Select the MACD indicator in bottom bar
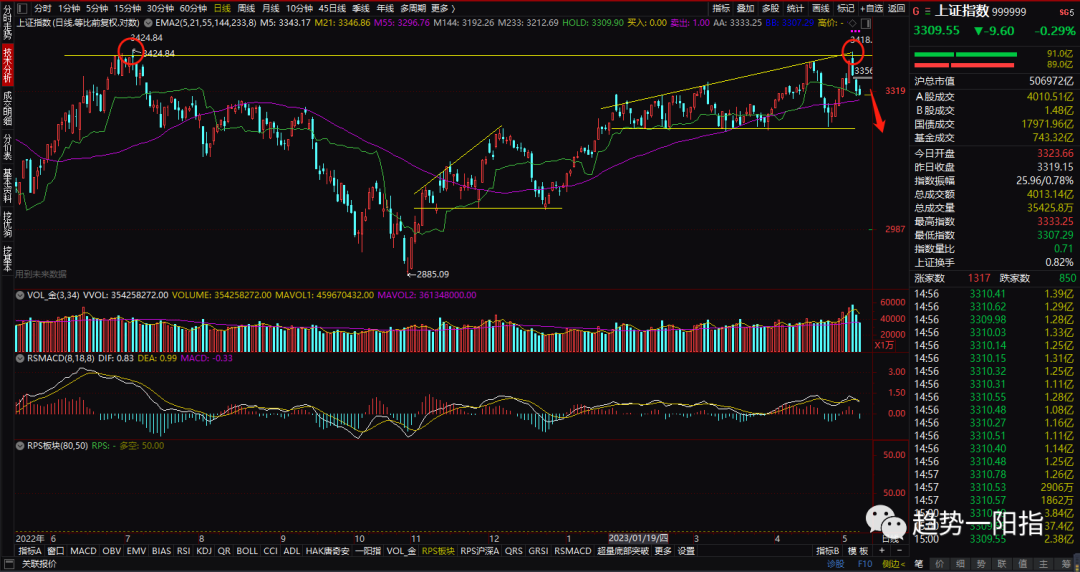The image size is (1080, 572). coord(83,551)
